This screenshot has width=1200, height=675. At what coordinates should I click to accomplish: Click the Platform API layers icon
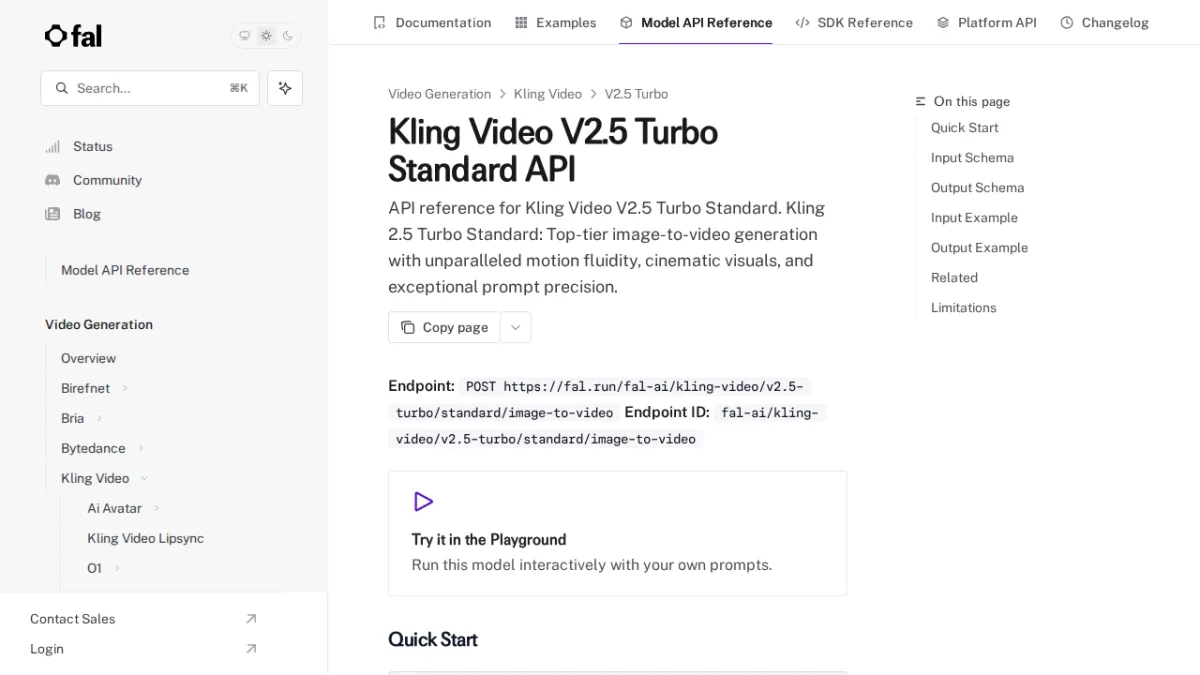point(943,22)
